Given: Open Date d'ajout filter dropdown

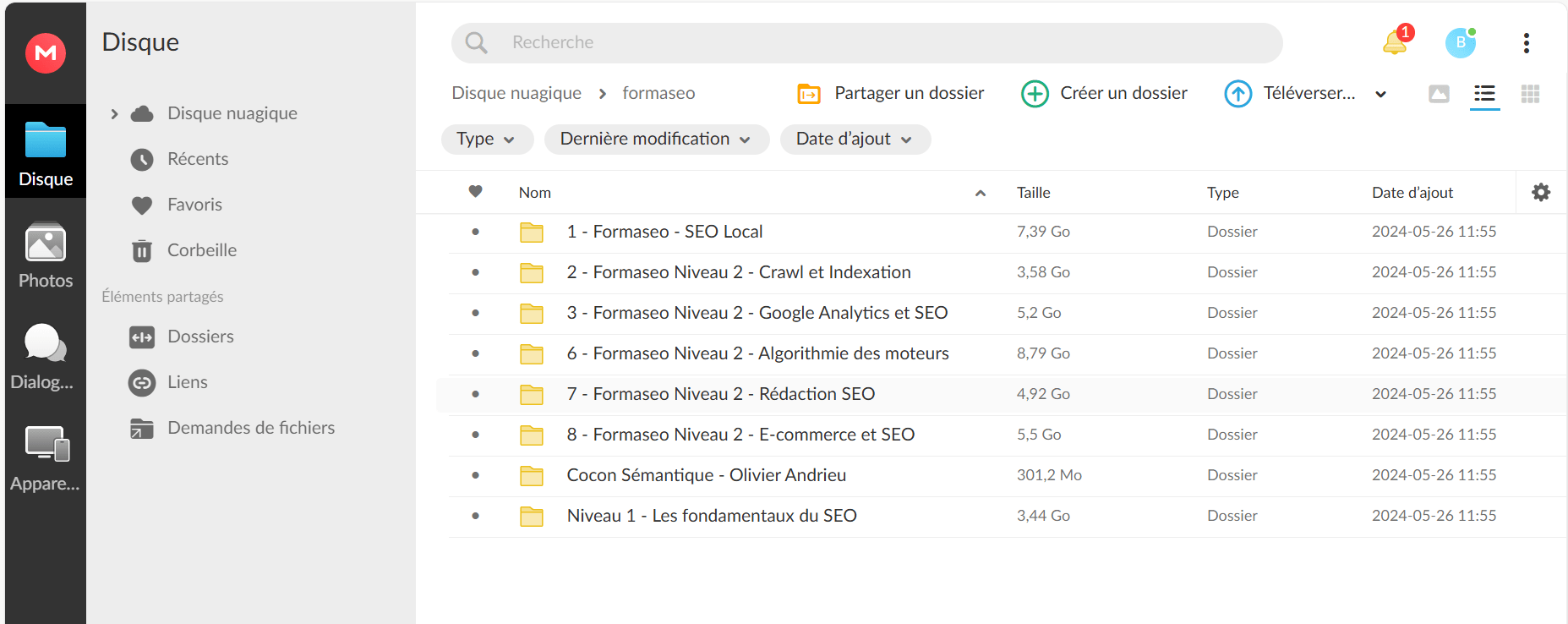Looking at the screenshot, I should click(855, 140).
